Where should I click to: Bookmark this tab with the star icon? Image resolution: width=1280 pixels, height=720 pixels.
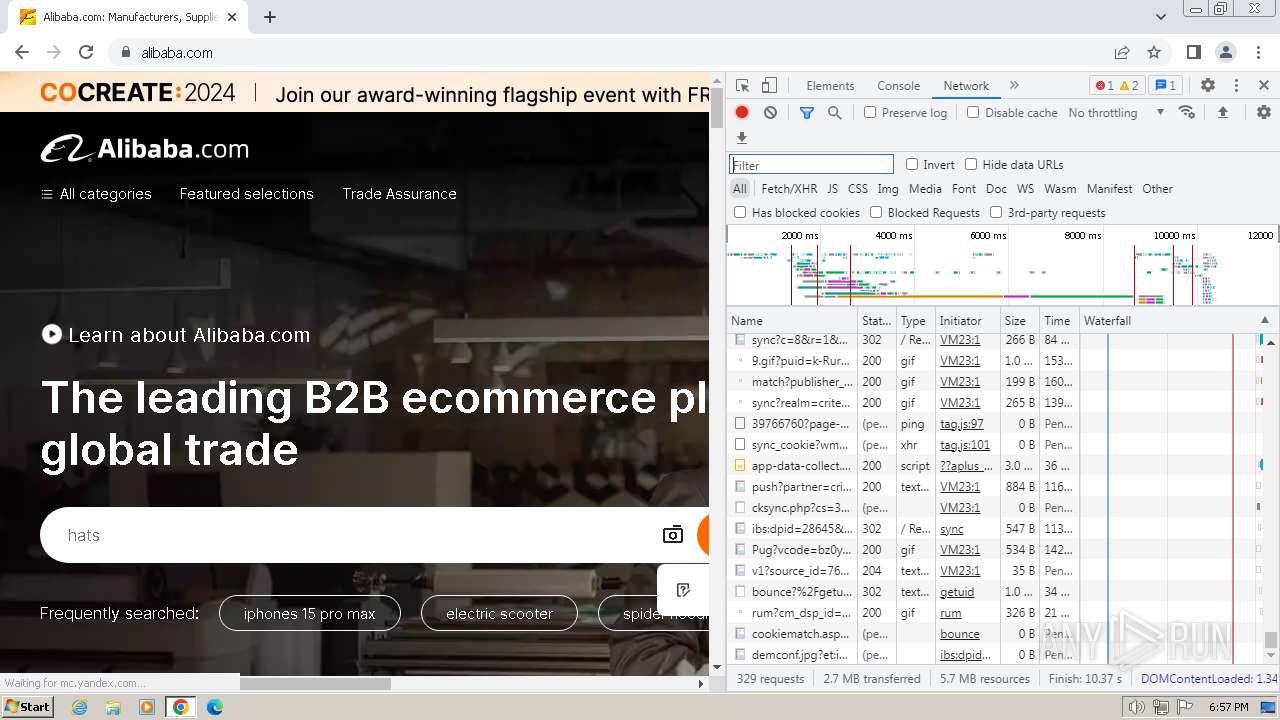coord(1154,53)
